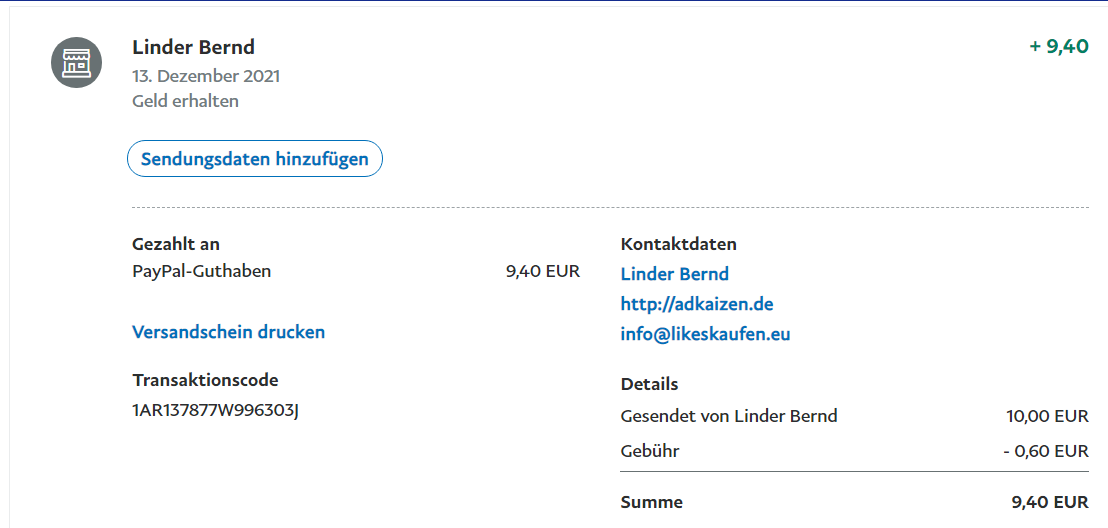1108x528 pixels.
Task: Open the http://adkaizen.de website link
Action: tap(697, 304)
